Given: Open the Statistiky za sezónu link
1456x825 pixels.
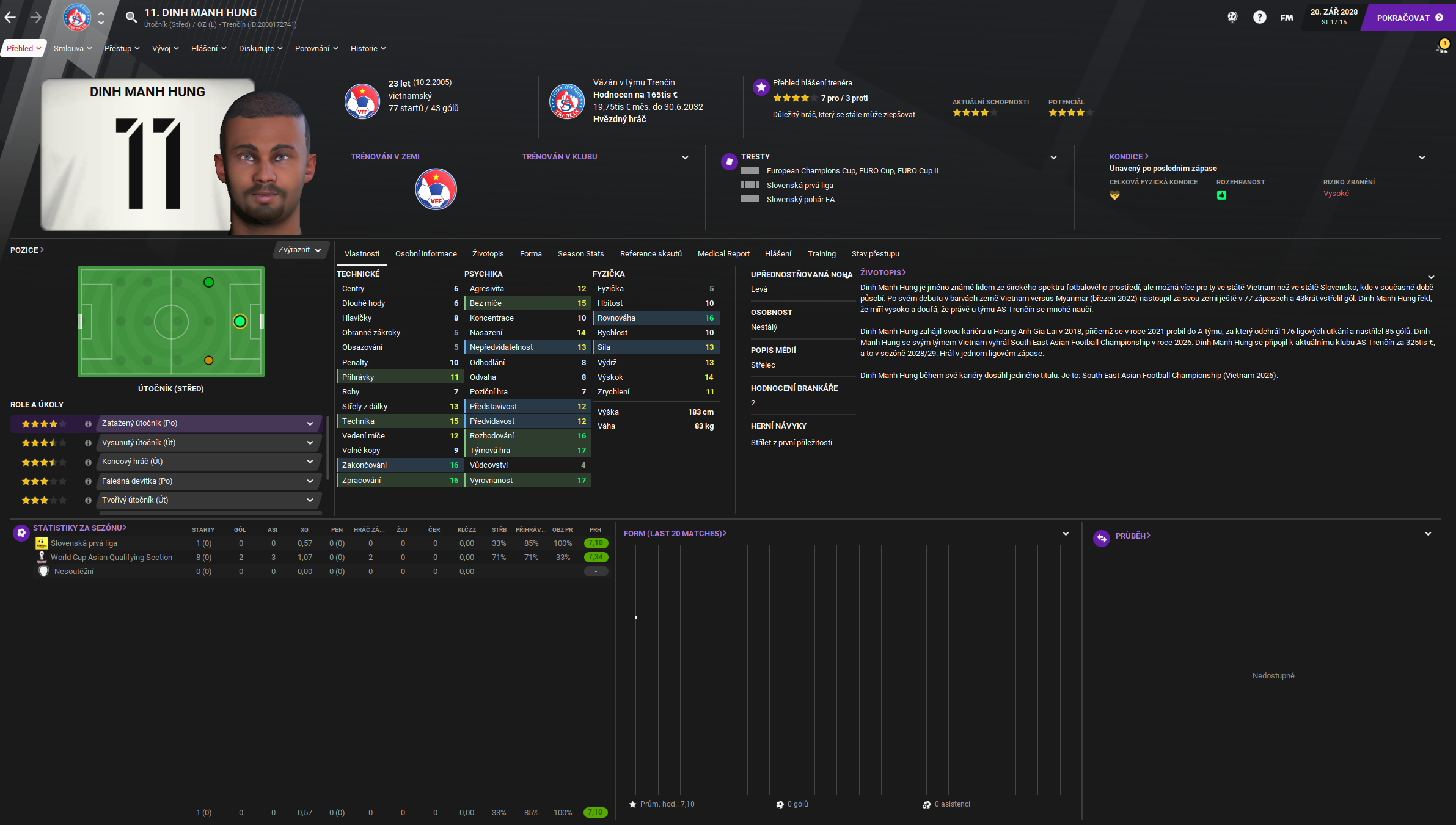Looking at the screenshot, I should pos(79,528).
